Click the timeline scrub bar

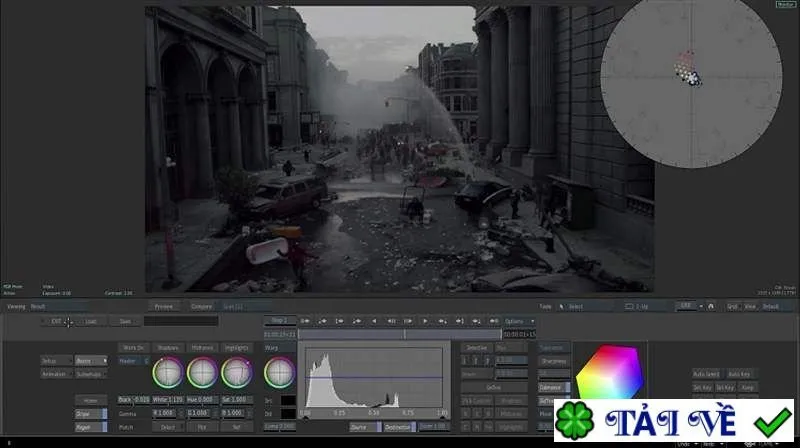[399, 334]
